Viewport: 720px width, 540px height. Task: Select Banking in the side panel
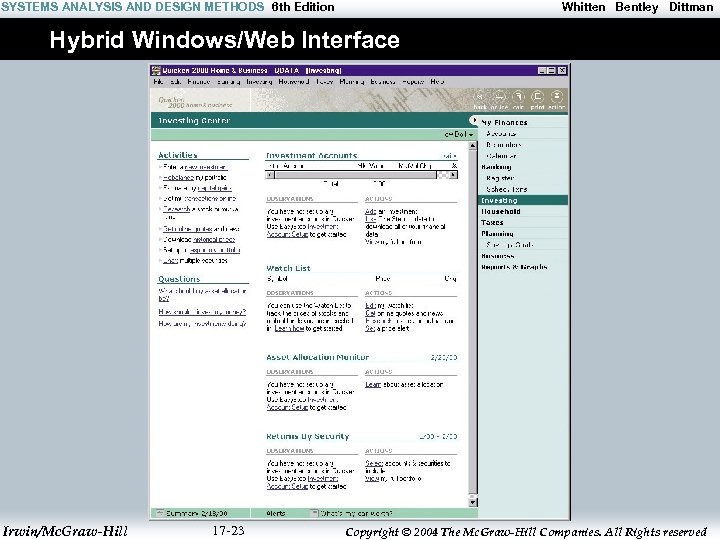(496, 167)
